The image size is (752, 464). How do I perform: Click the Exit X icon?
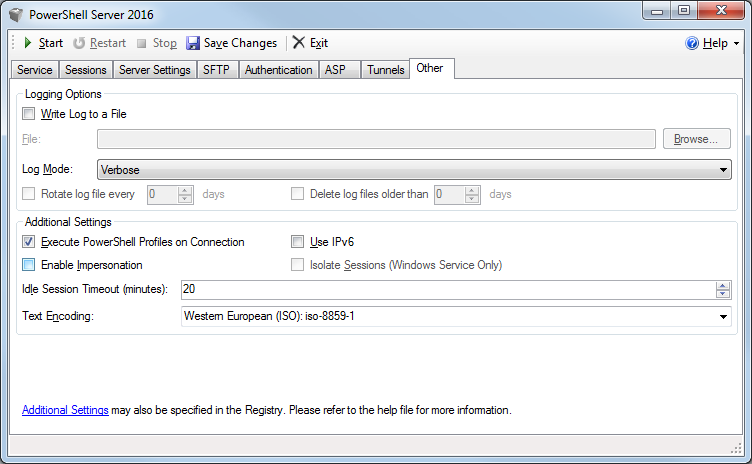pyautogui.click(x=299, y=42)
